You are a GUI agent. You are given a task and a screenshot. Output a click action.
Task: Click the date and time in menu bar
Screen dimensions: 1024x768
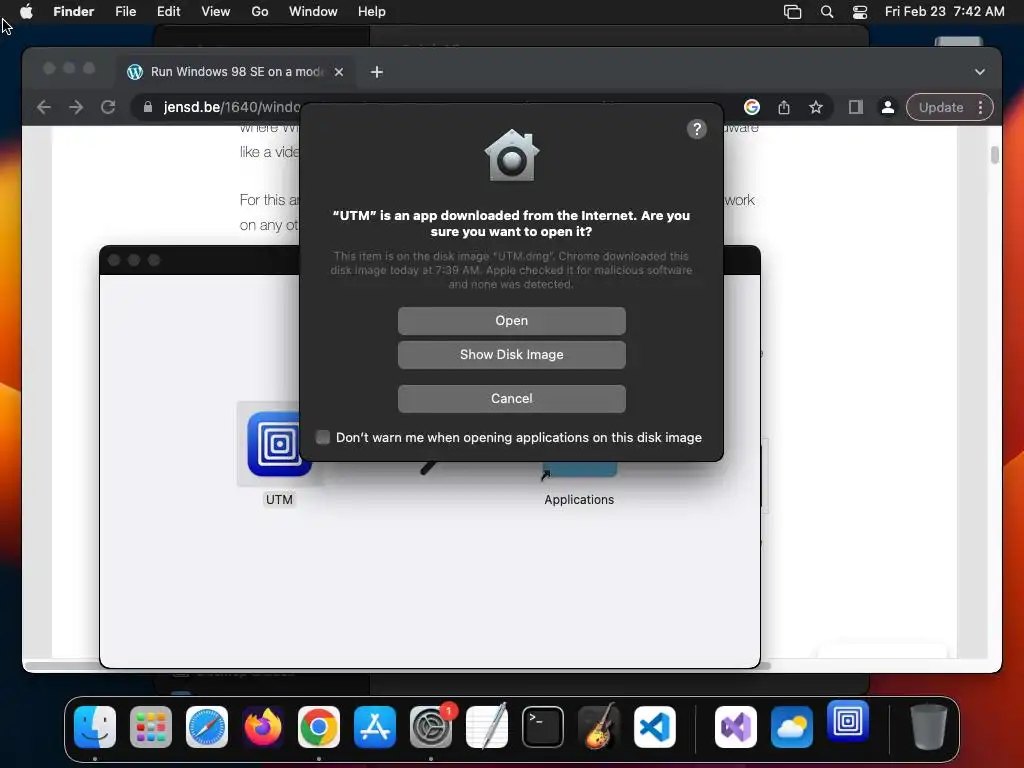click(x=944, y=11)
